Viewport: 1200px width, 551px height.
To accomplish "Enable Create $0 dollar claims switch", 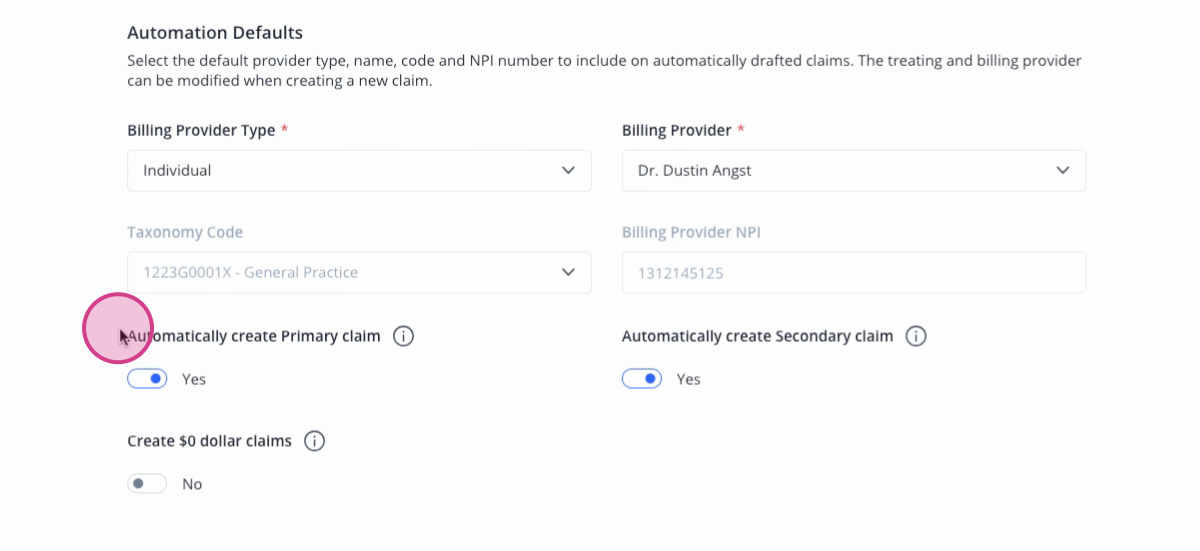I will (147, 484).
